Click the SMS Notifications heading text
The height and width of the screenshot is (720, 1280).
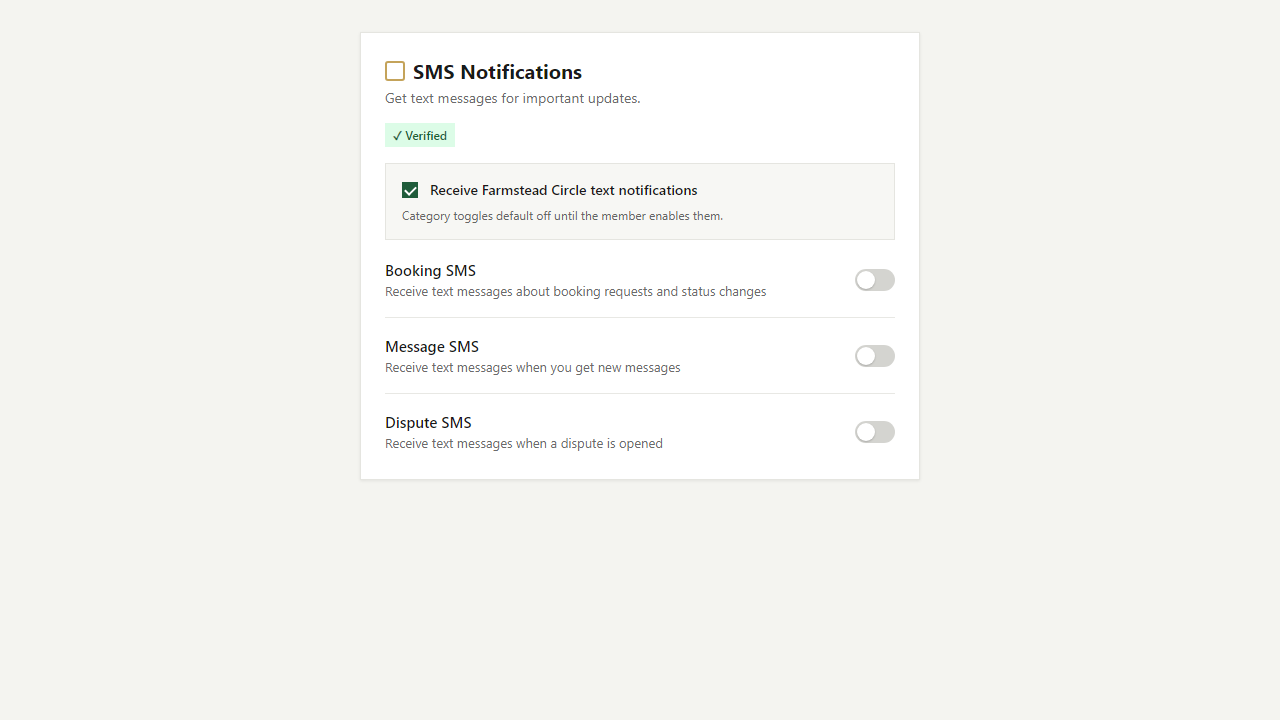pyautogui.click(x=497, y=72)
